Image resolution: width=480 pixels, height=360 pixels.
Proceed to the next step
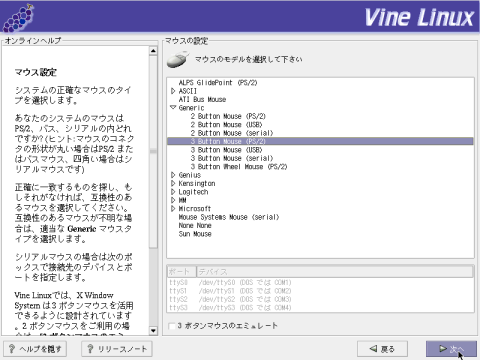point(451,349)
